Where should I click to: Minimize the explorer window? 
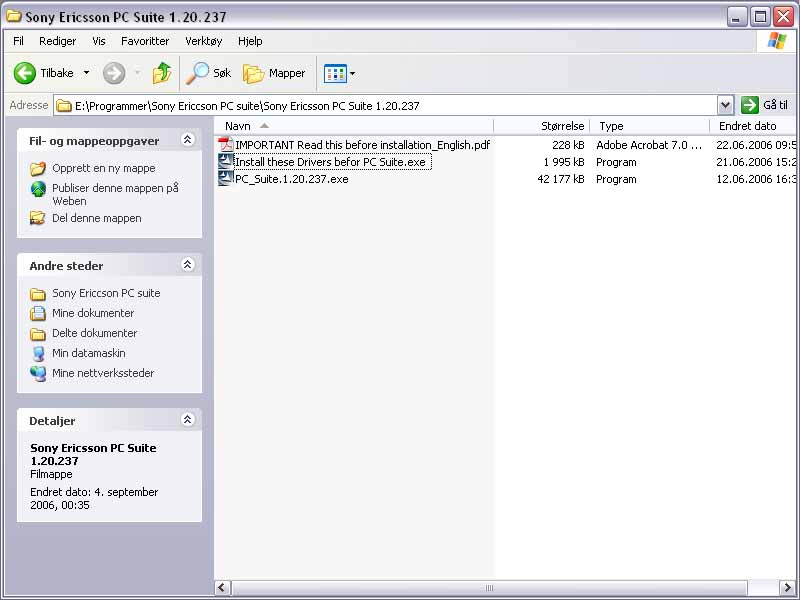pyautogui.click(x=736, y=17)
